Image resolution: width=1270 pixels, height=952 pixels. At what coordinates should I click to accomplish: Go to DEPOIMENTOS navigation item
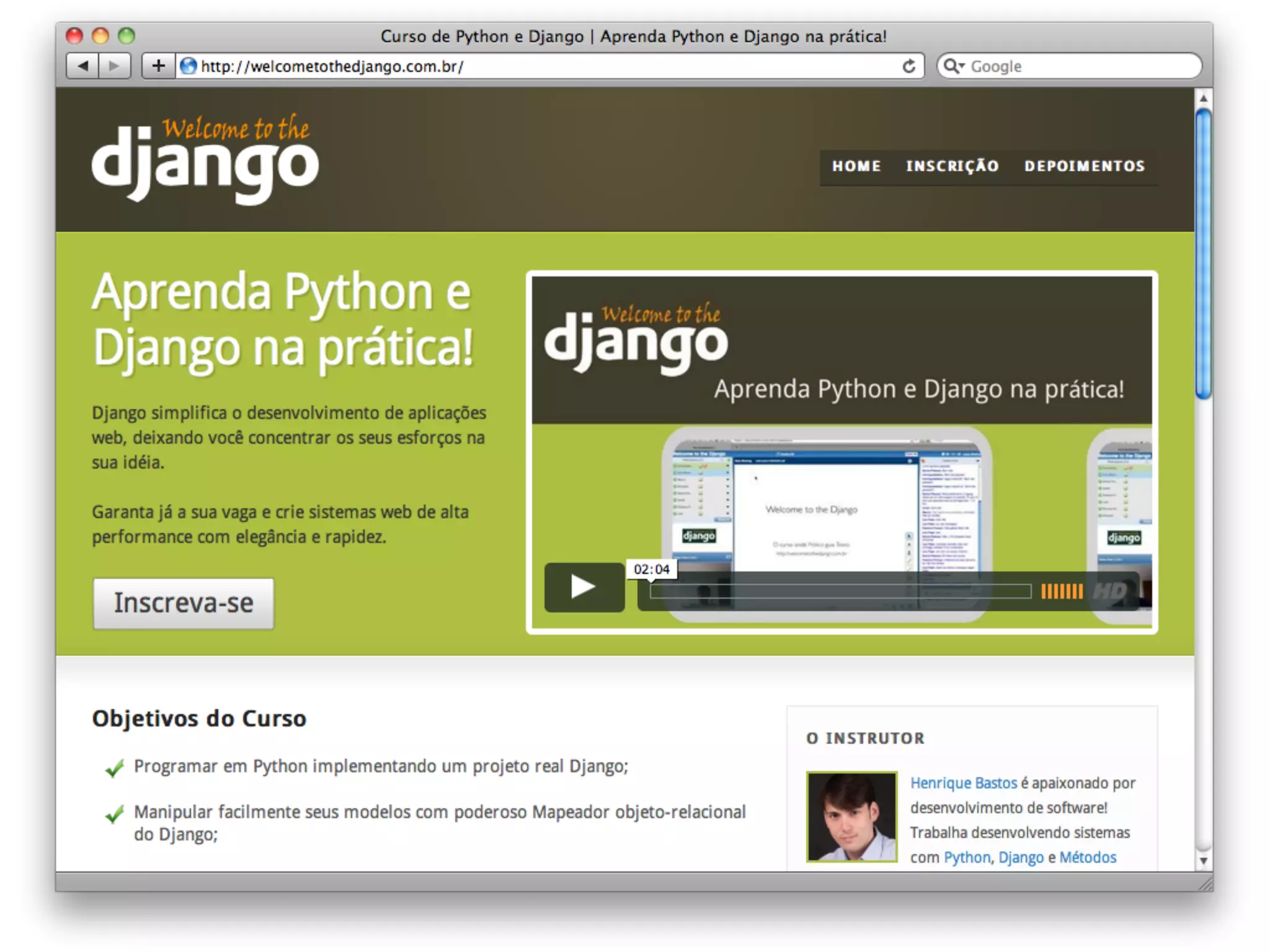pyautogui.click(x=1084, y=166)
